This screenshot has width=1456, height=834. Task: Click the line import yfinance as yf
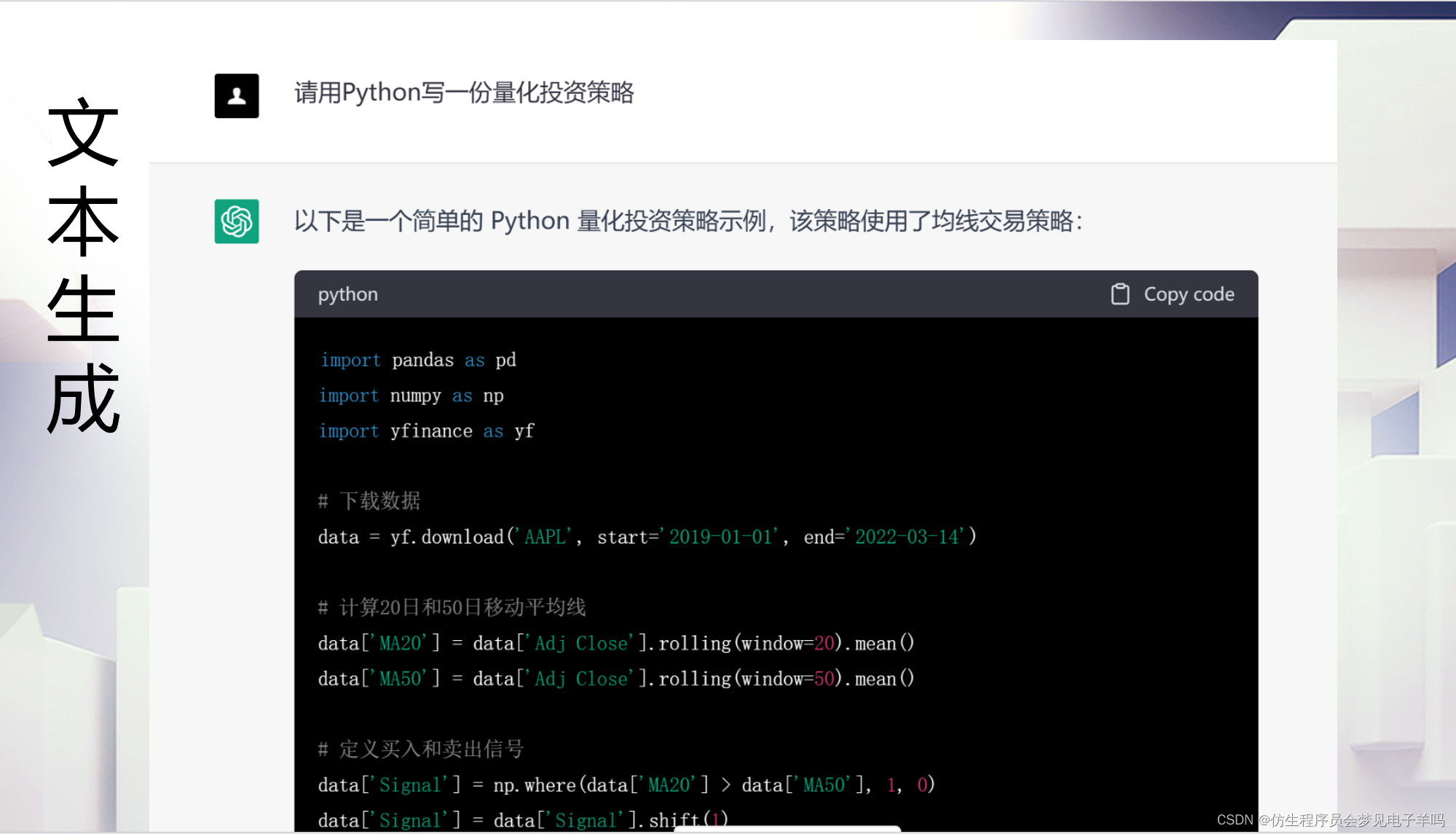(x=427, y=431)
